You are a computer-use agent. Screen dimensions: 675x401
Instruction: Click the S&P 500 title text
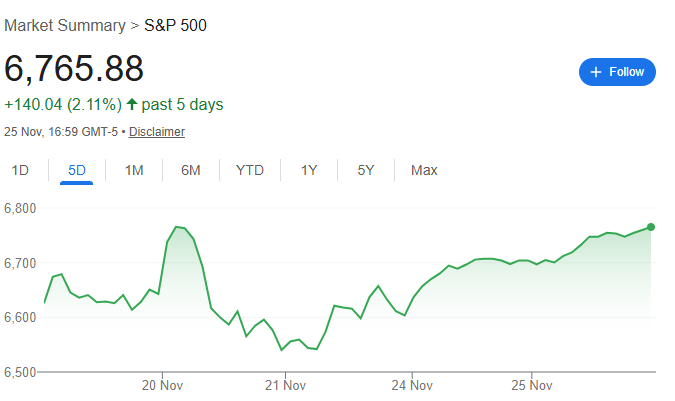(176, 25)
